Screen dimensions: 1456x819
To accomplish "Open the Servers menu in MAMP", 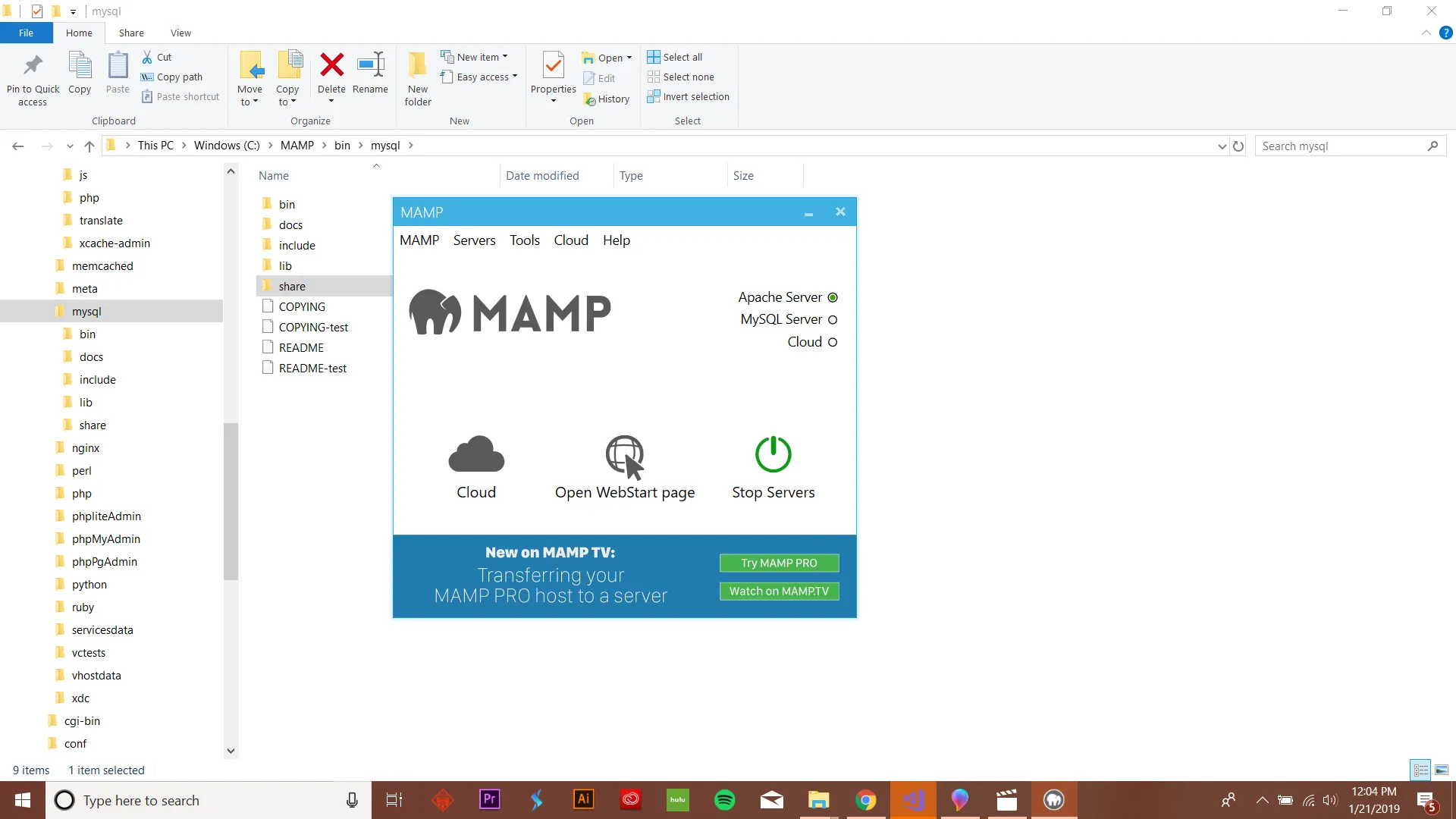I will click(x=474, y=240).
